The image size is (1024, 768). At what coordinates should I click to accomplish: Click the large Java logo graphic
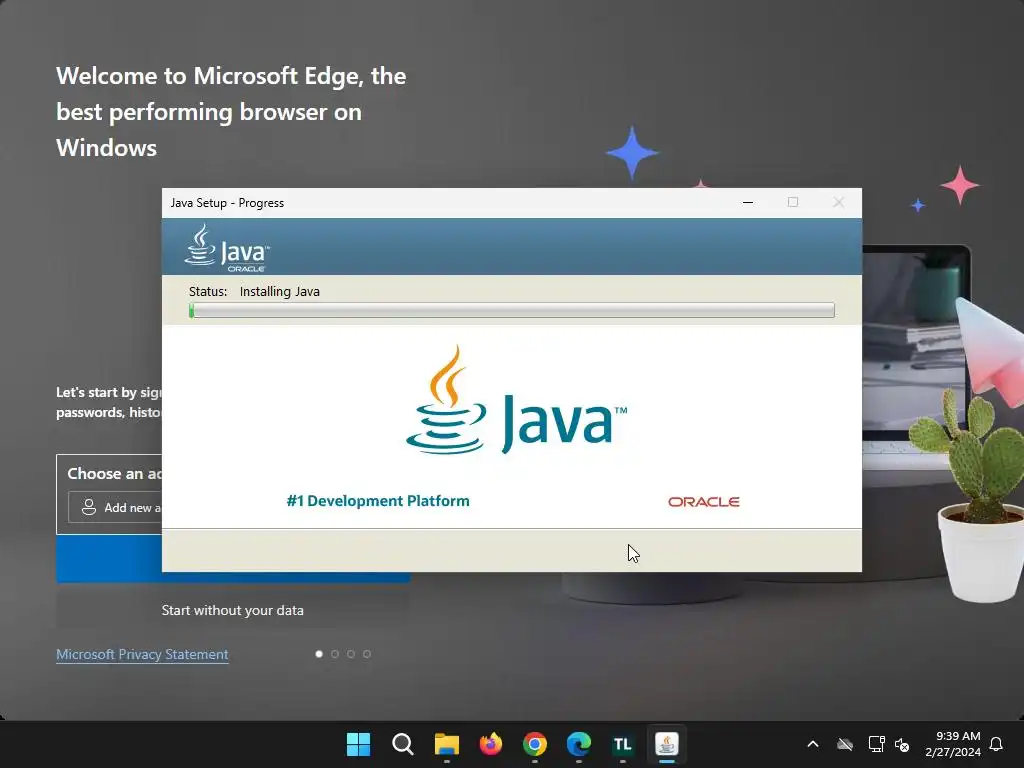(516, 400)
